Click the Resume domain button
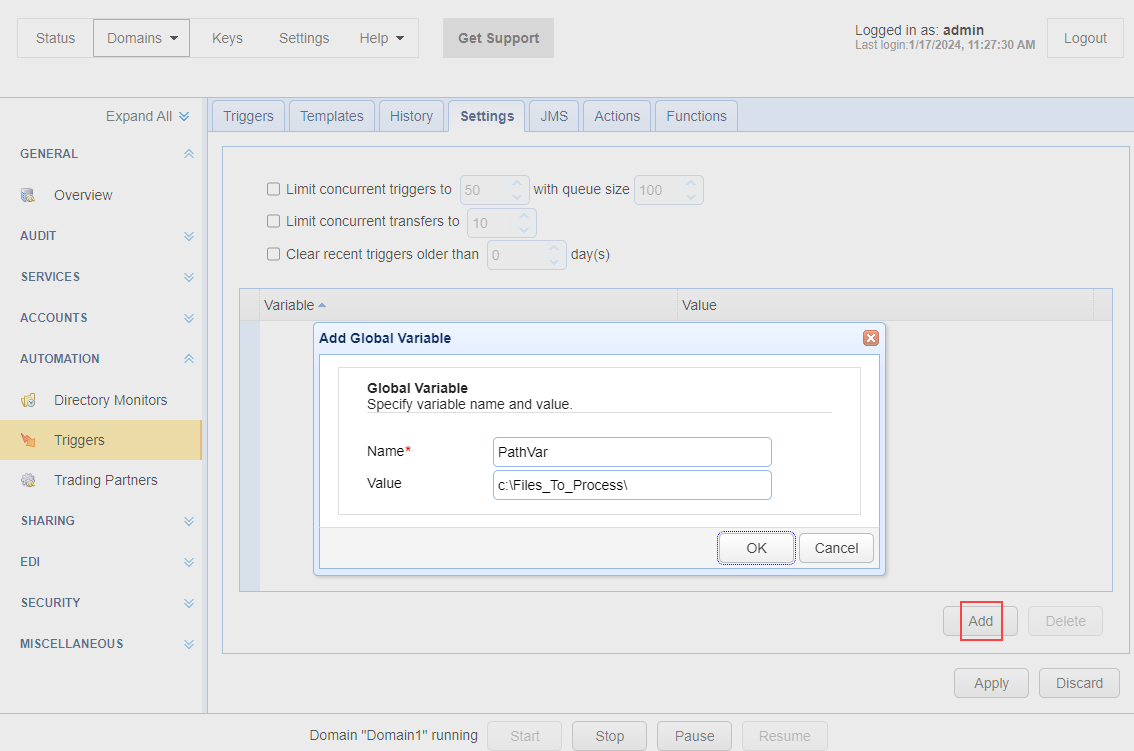This screenshot has width=1134, height=751. point(784,736)
